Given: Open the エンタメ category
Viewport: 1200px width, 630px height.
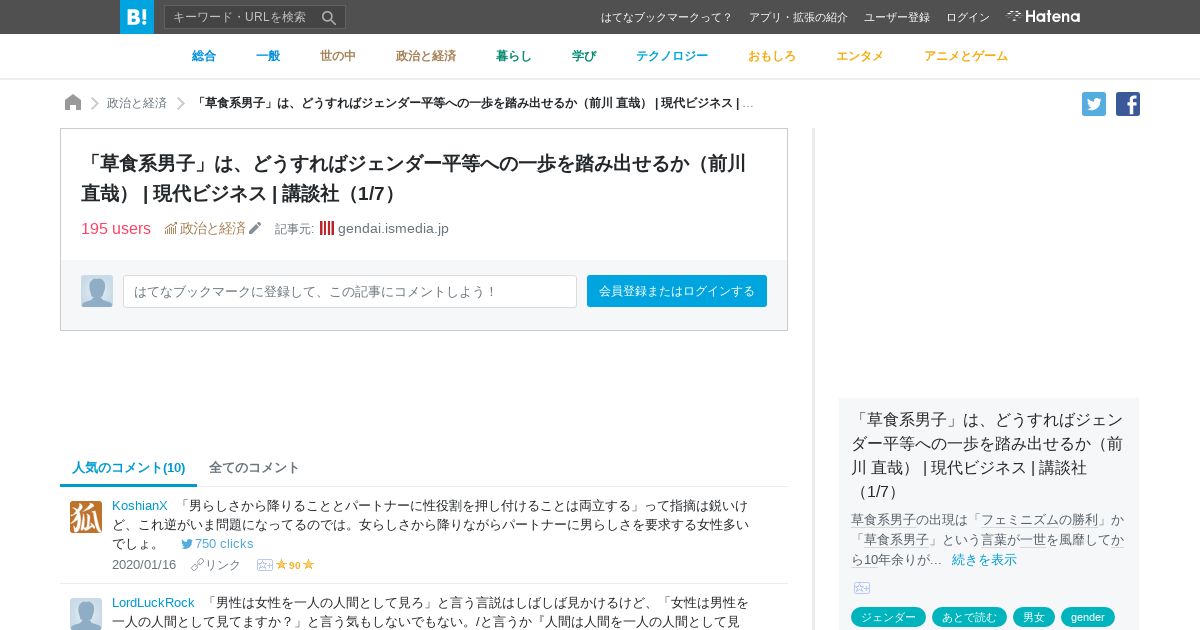Looking at the screenshot, I should pos(860,56).
